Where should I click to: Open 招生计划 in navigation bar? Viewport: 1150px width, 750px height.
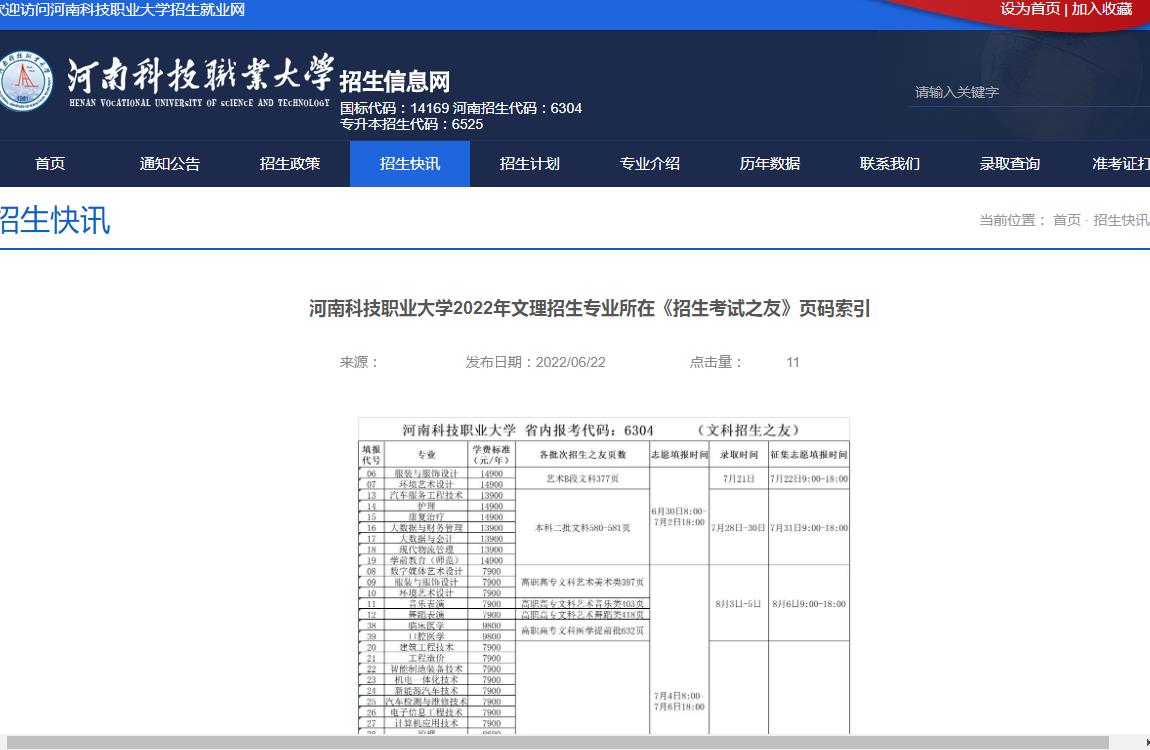(x=530, y=163)
